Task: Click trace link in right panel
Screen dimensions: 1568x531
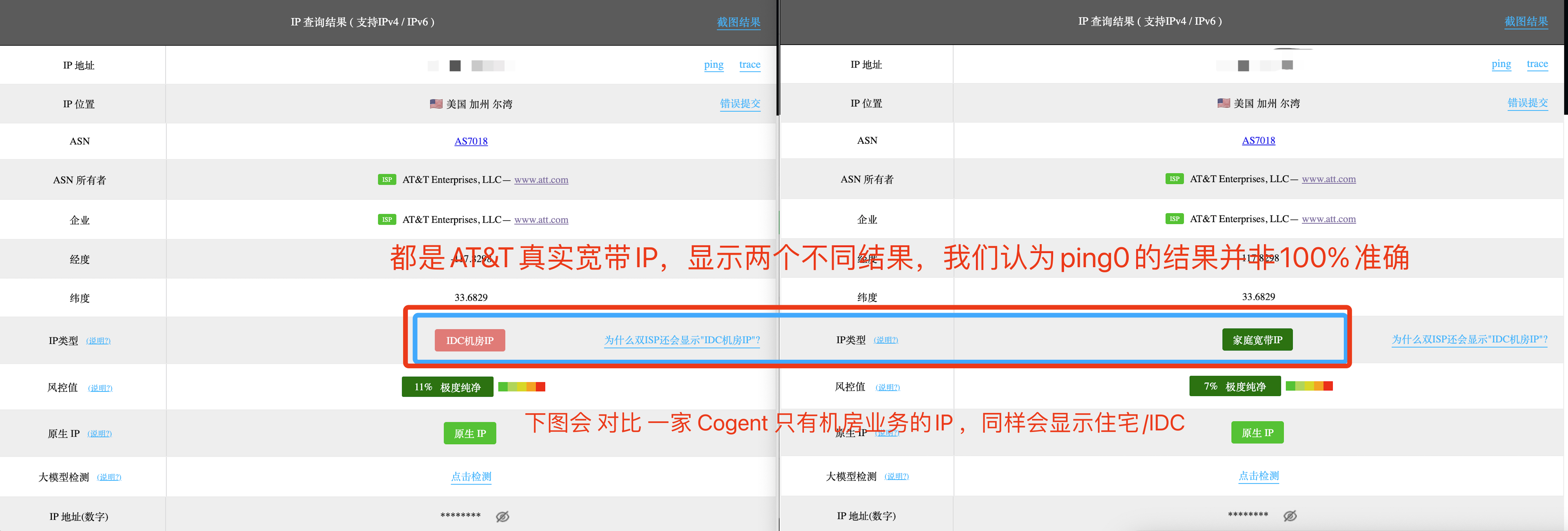Action: tap(1537, 64)
